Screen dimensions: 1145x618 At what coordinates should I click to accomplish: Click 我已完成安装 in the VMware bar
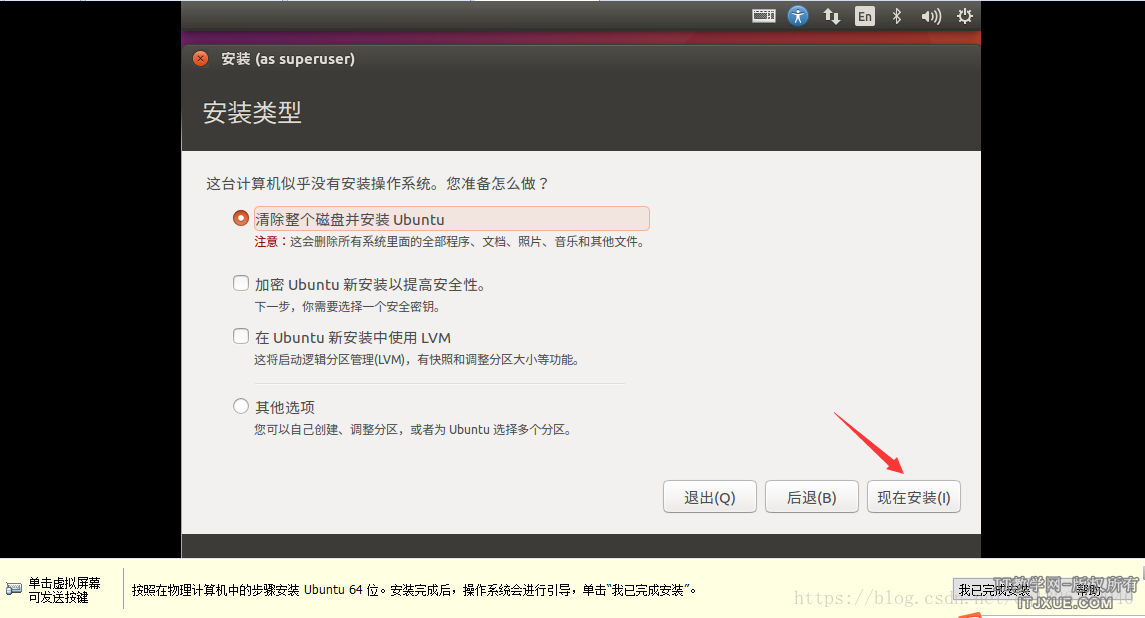pyautogui.click(x=994, y=590)
